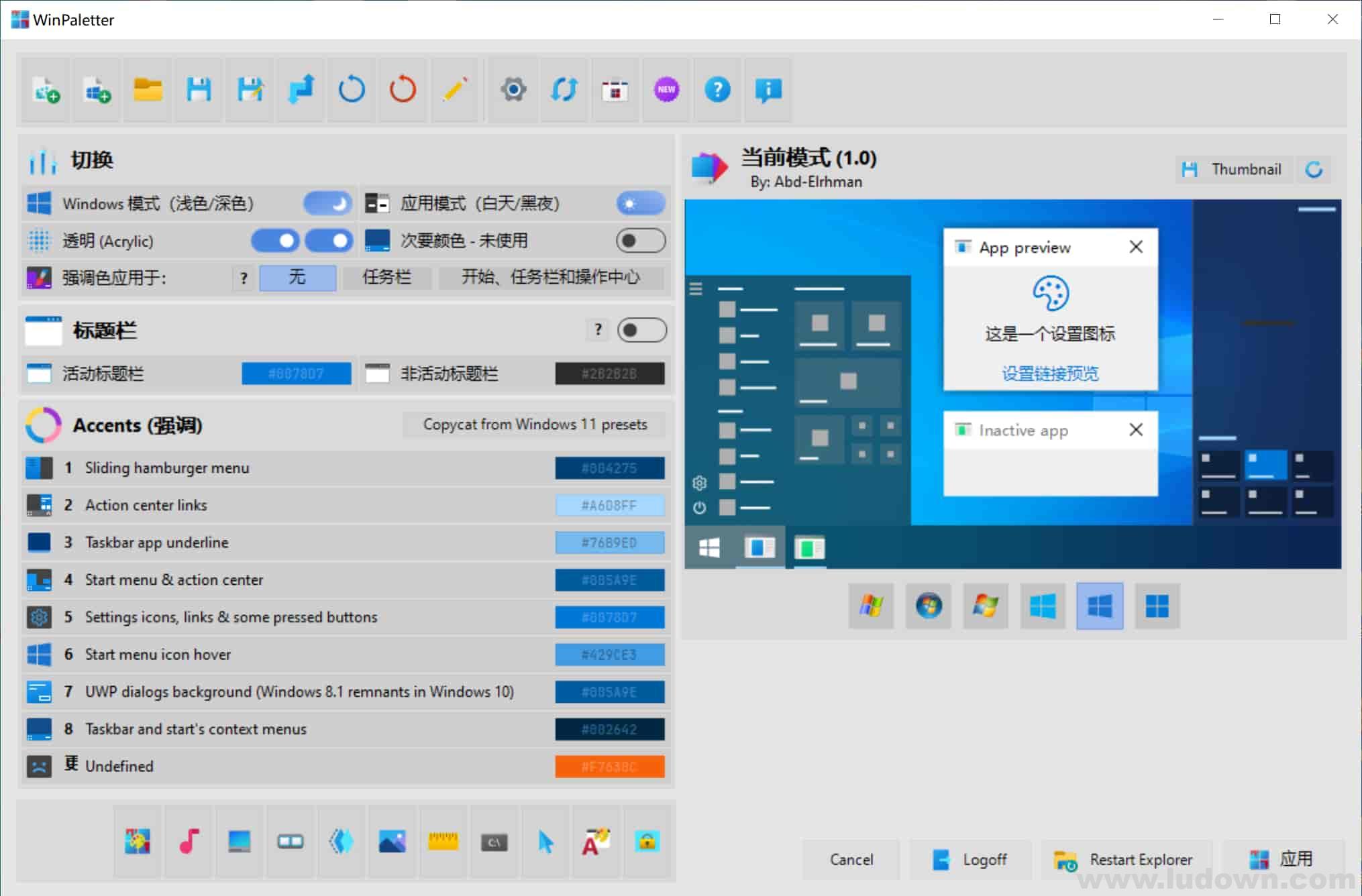1362x896 pixels.
Task: Click the 设置链接预览 link in App preview
Action: [1050, 374]
